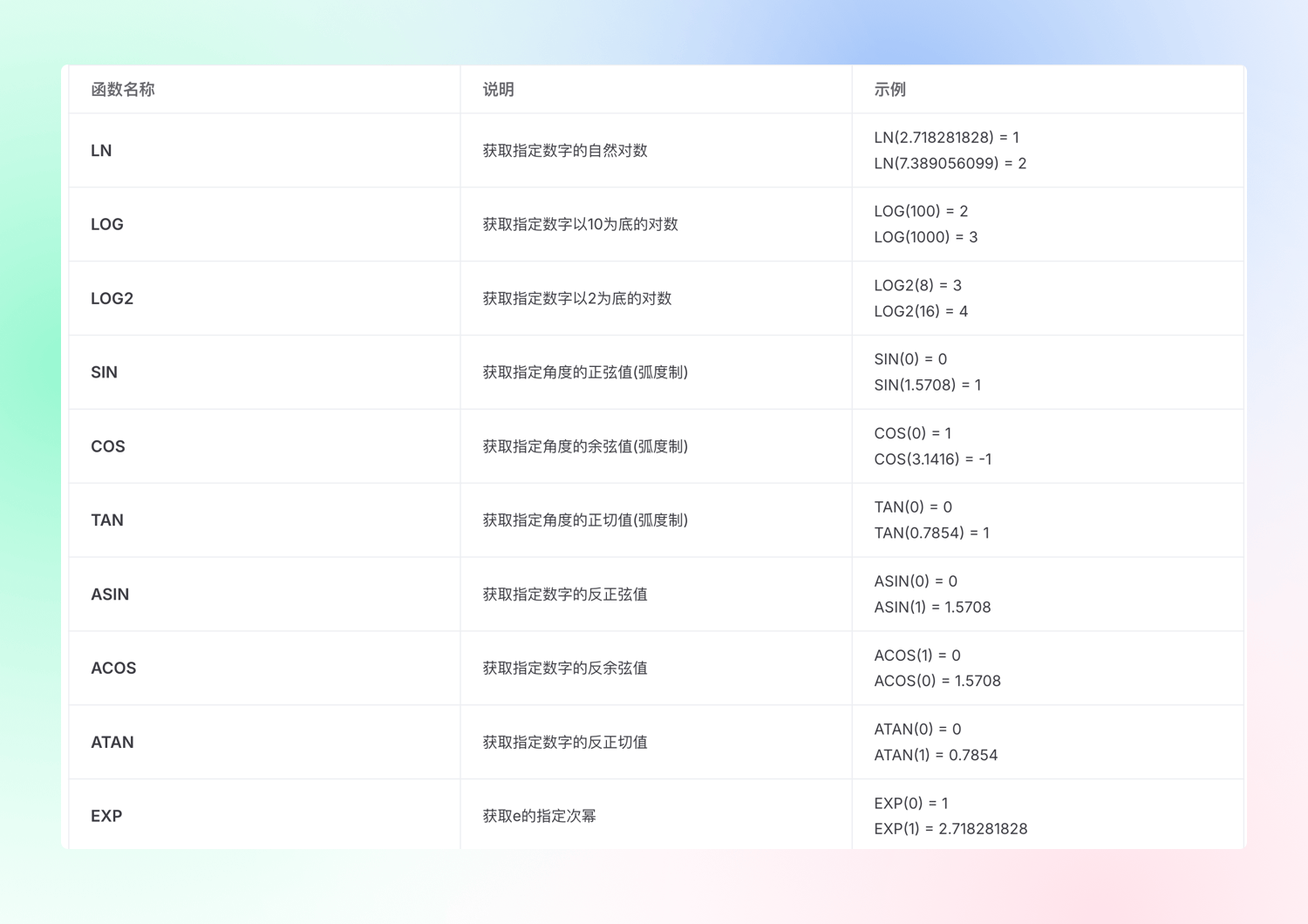Select the ACOS function name cell
Screen dimensions: 1308x924
click(113, 669)
